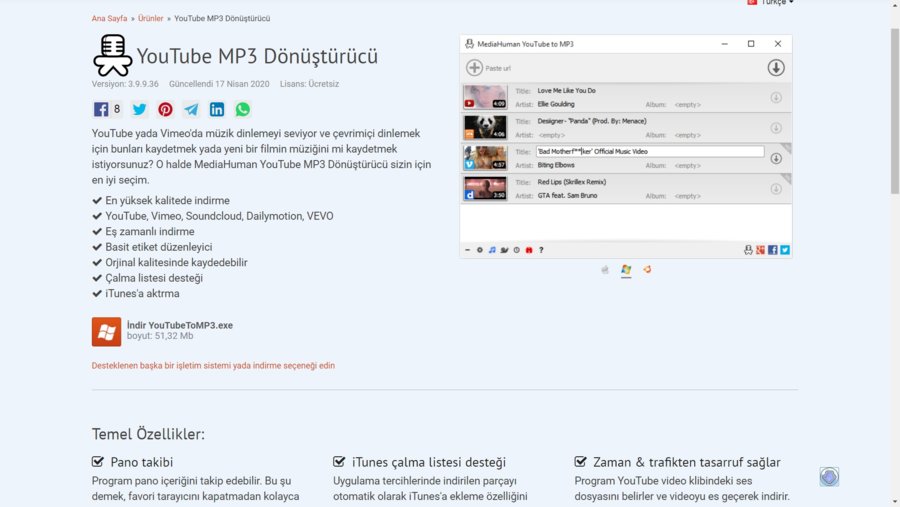Click the title Love Me Like You Do
The height and width of the screenshot is (507, 900).
pyautogui.click(x=566, y=91)
